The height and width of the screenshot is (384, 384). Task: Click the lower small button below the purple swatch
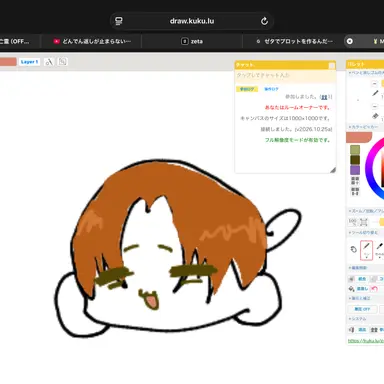[x=355, y=191]
